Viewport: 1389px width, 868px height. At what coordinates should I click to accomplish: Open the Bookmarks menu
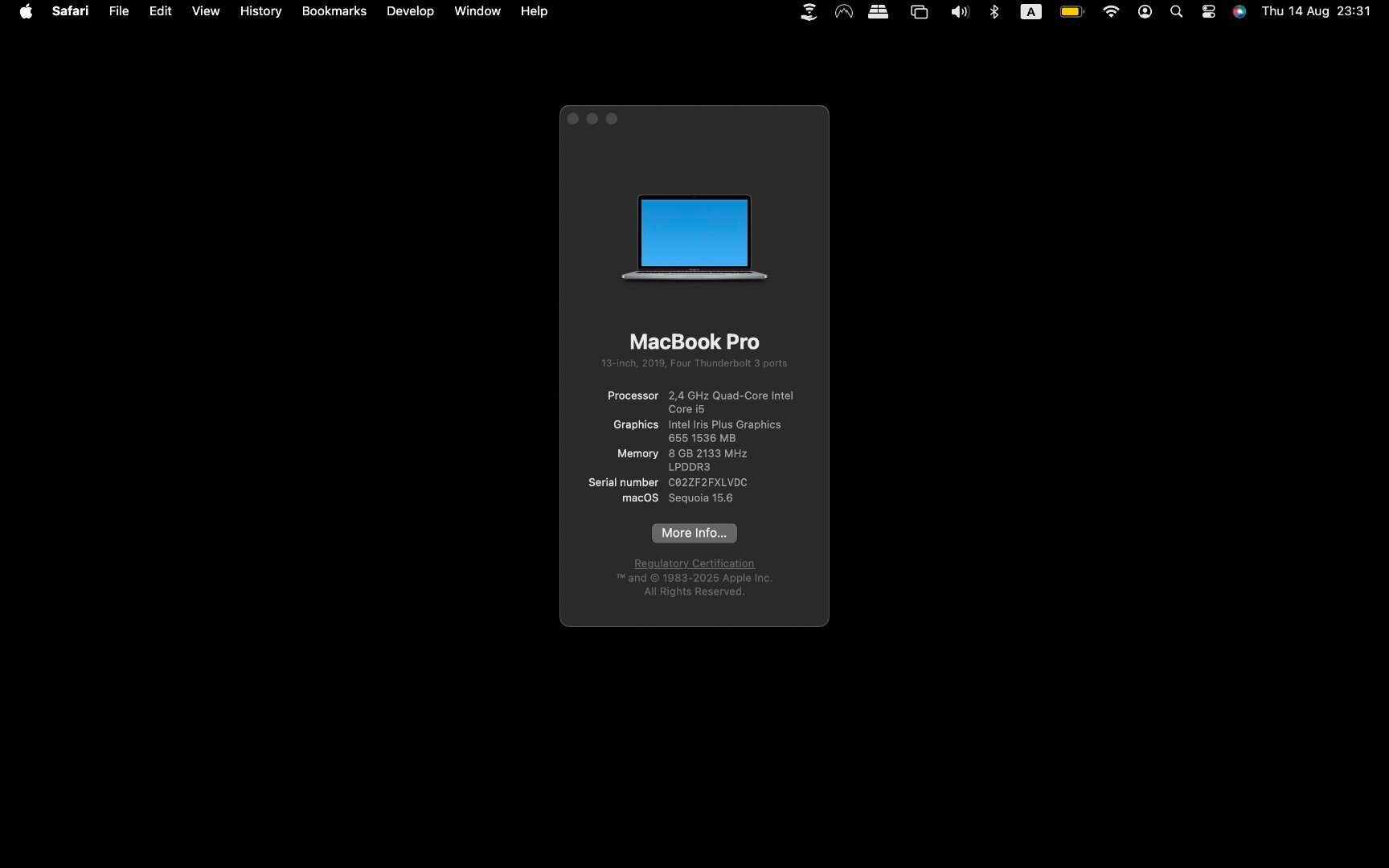click(x=334, y=11)
